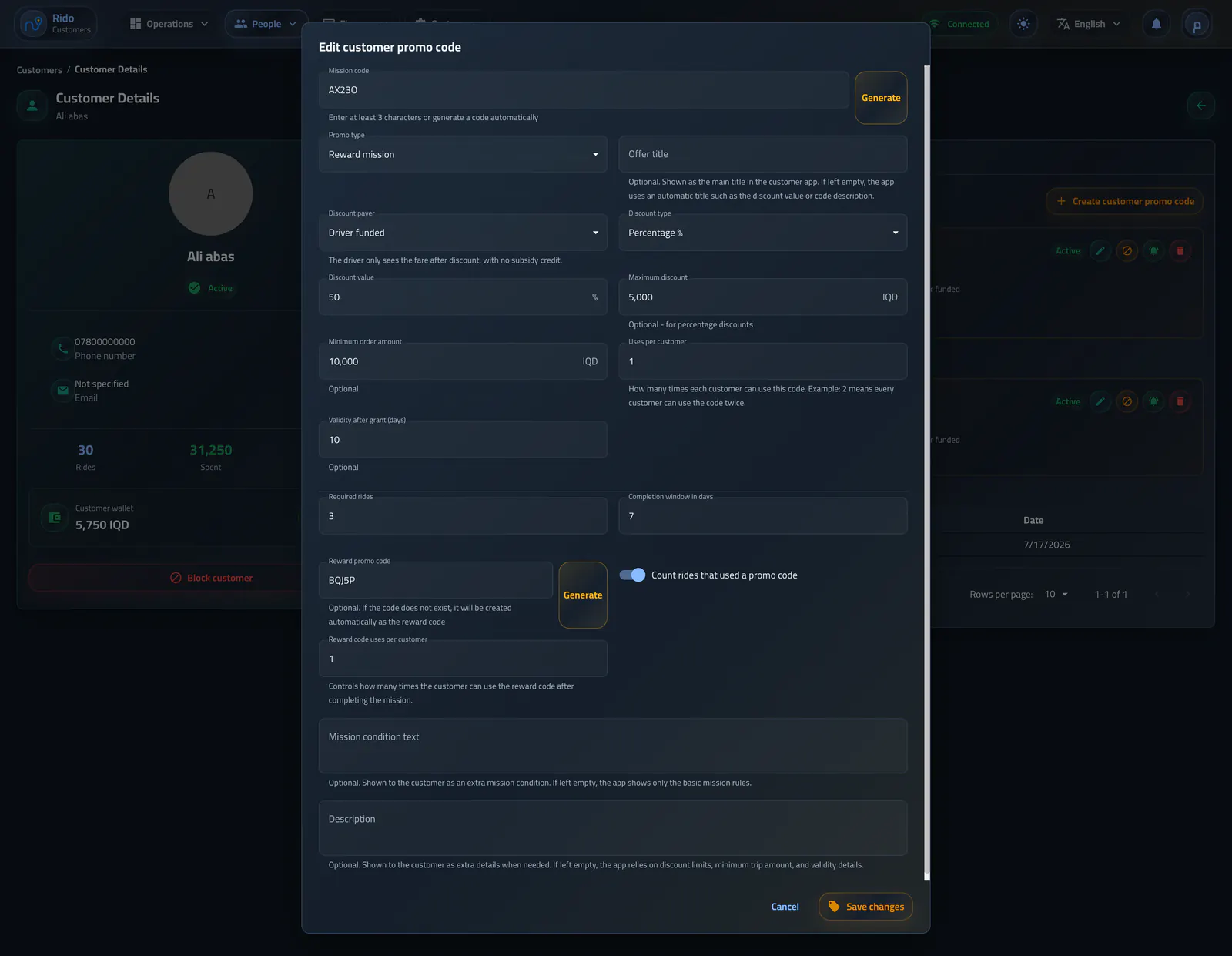Viewport: 1232px width, 956px height.
Task: Click the notify bell icon on the second promo card
Action: pos(1153,401)
